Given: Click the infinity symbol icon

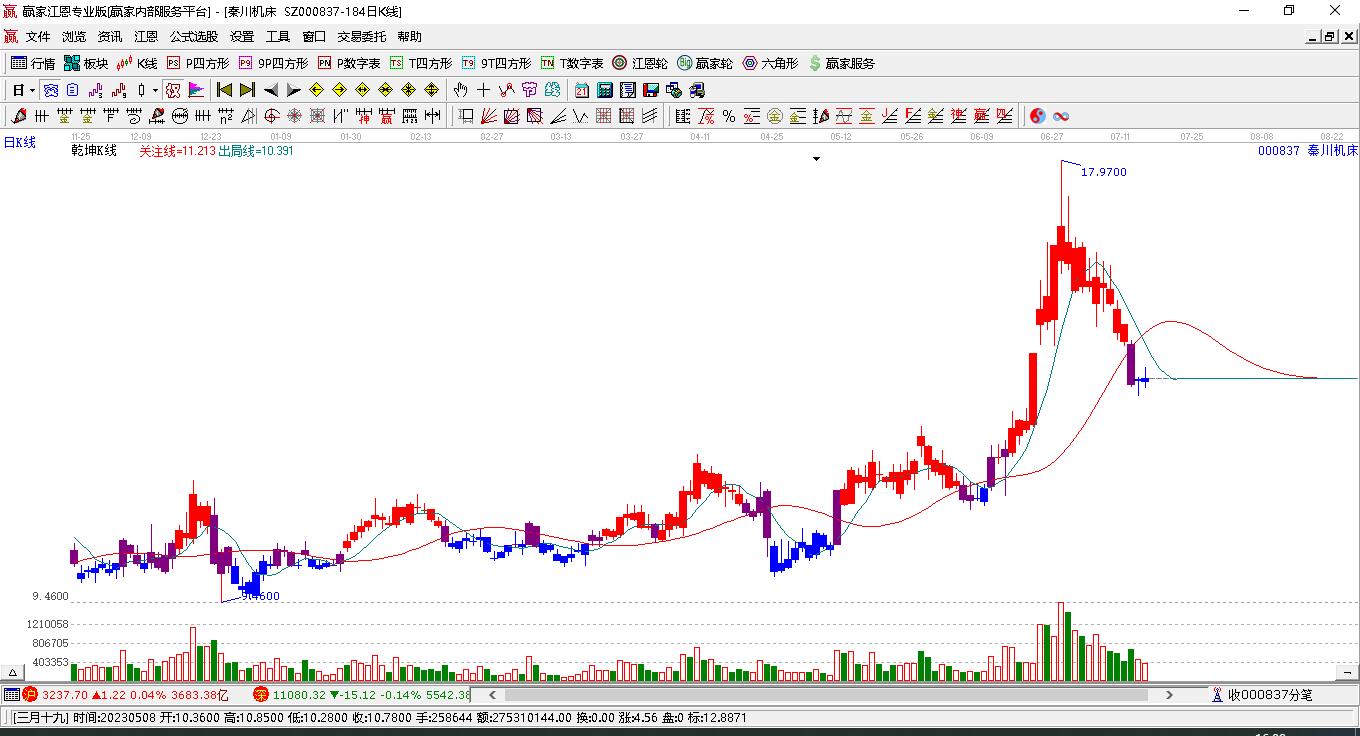Looking at the screenshot, I should (1061, 116).
